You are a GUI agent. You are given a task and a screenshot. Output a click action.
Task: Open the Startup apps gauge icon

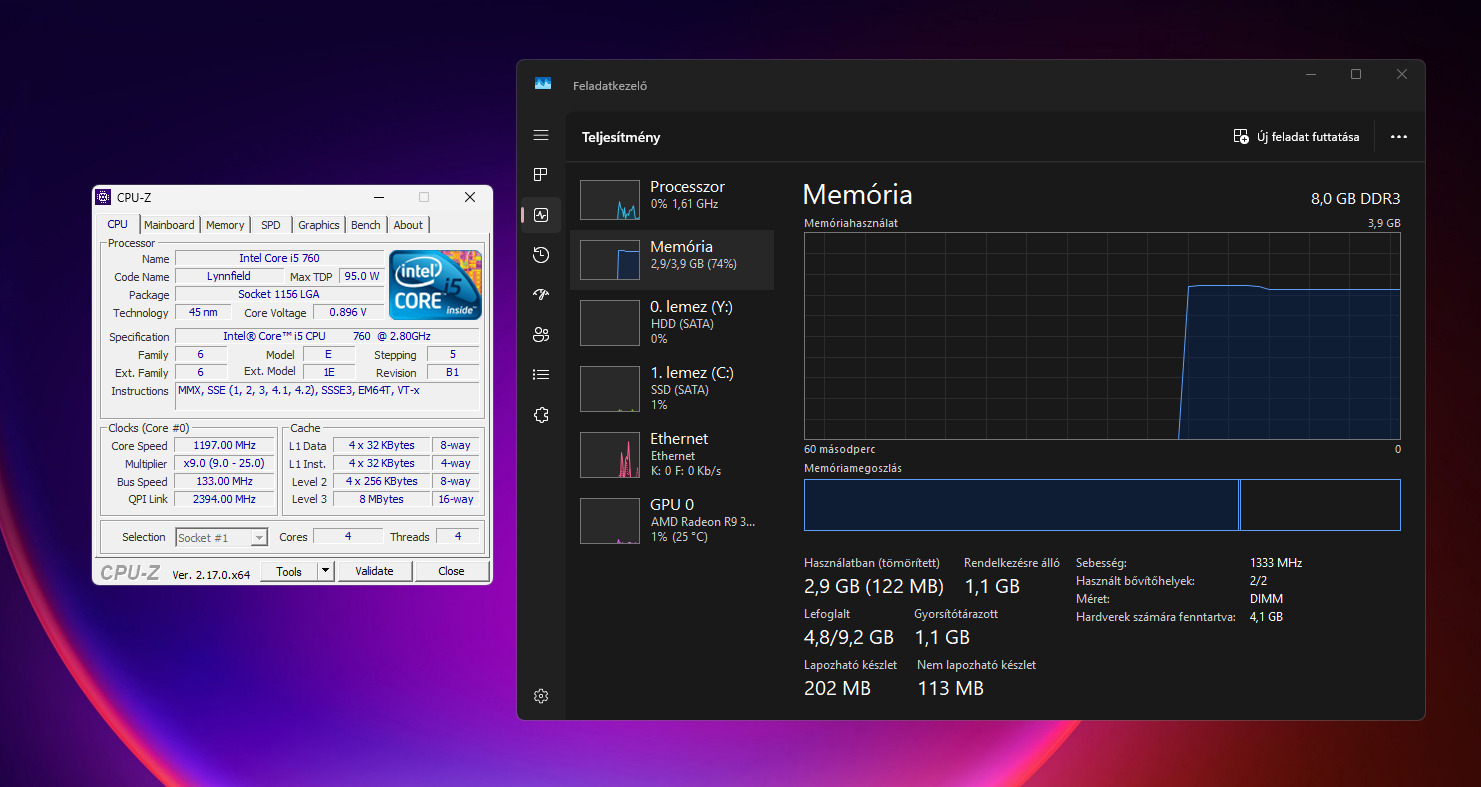pos(541,295)
